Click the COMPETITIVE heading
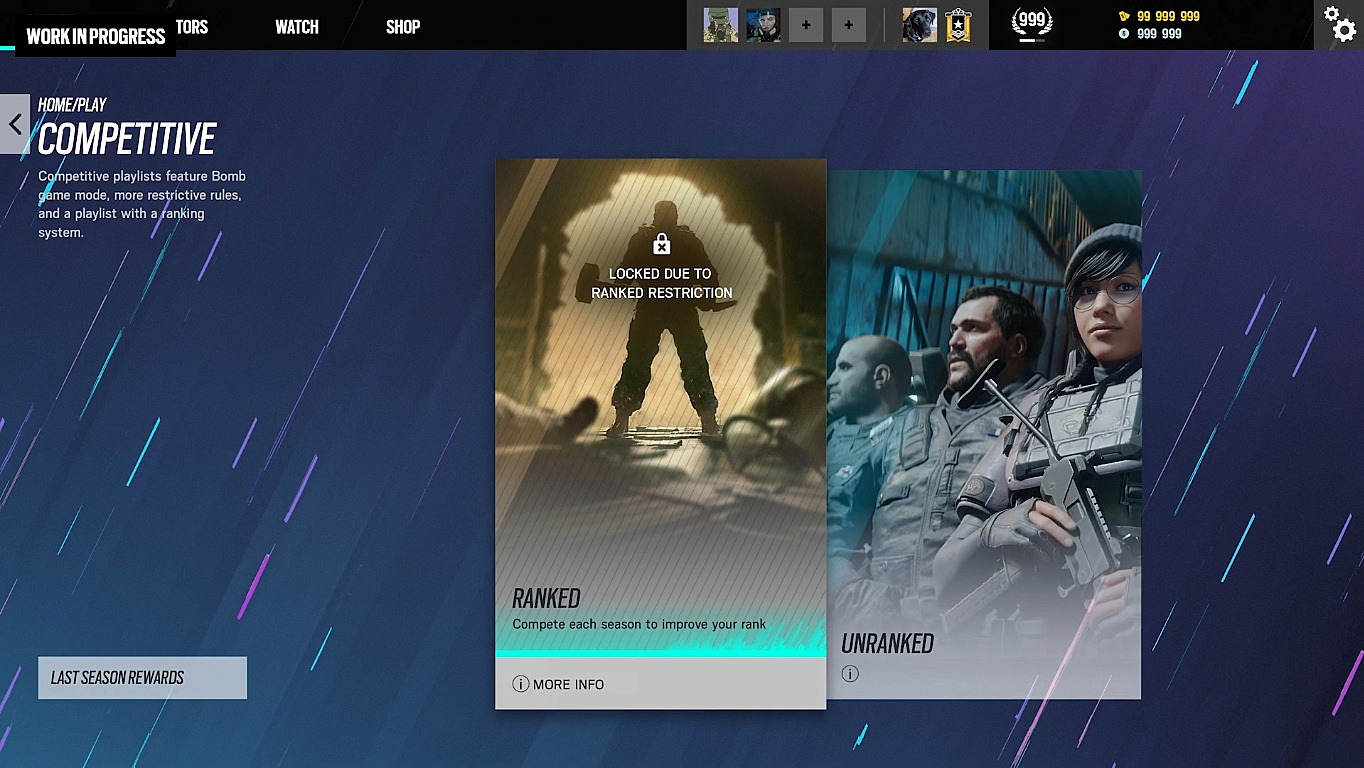 [x=127, y=139]
